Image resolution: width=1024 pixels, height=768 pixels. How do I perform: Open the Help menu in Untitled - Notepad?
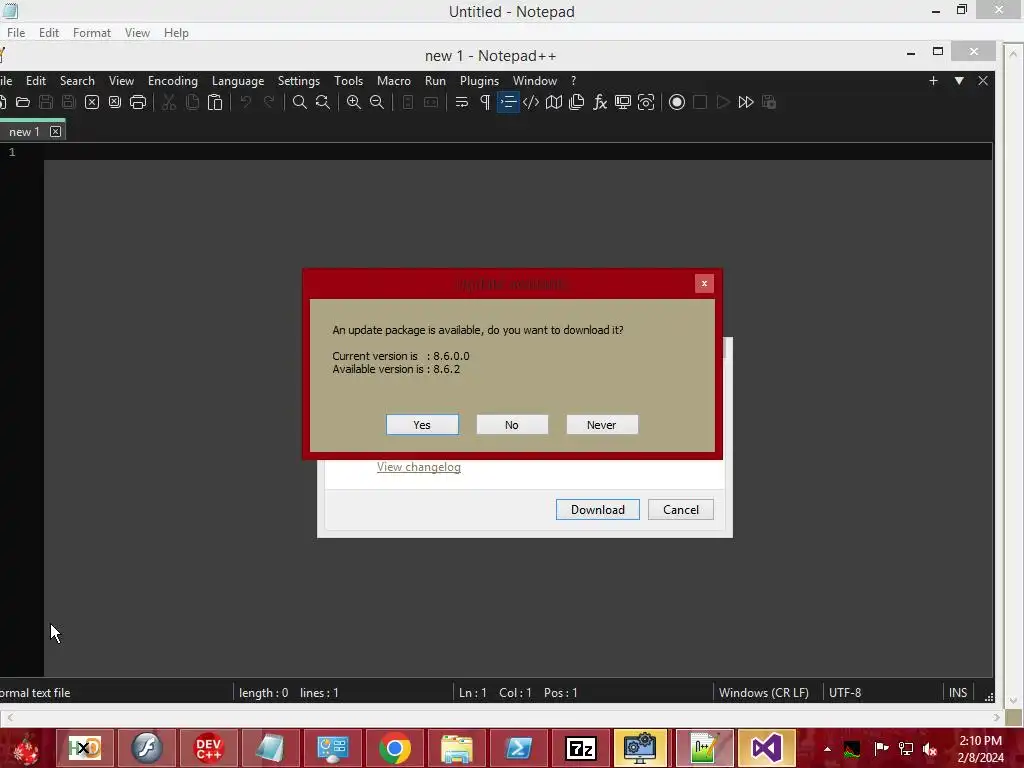(176, 33)
